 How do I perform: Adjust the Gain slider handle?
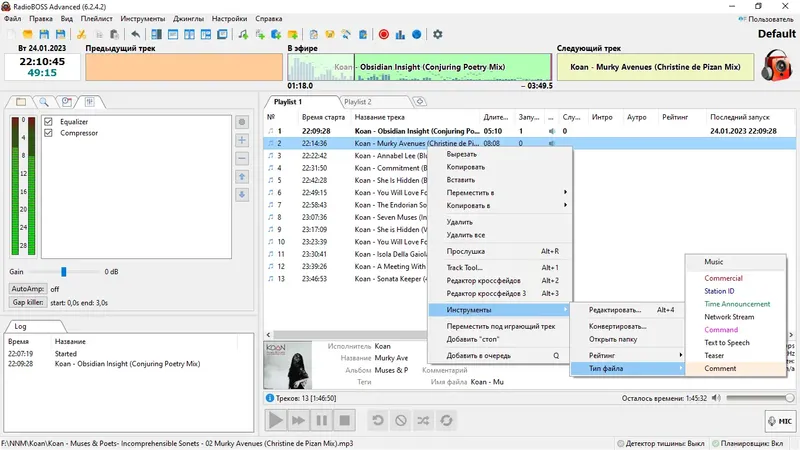pyautogui.click(x=64, y=271)
